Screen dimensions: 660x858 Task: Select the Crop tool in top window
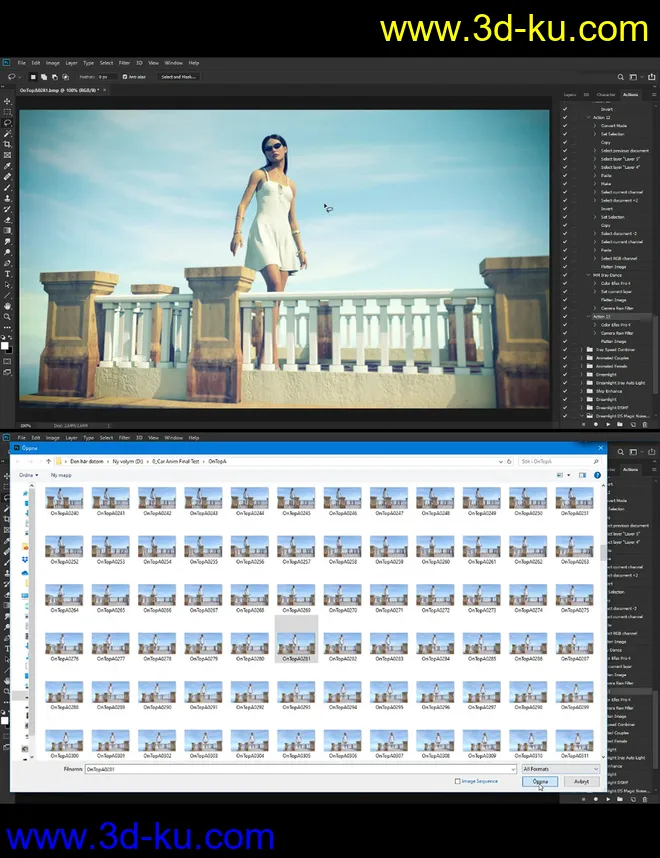[8, 144]
